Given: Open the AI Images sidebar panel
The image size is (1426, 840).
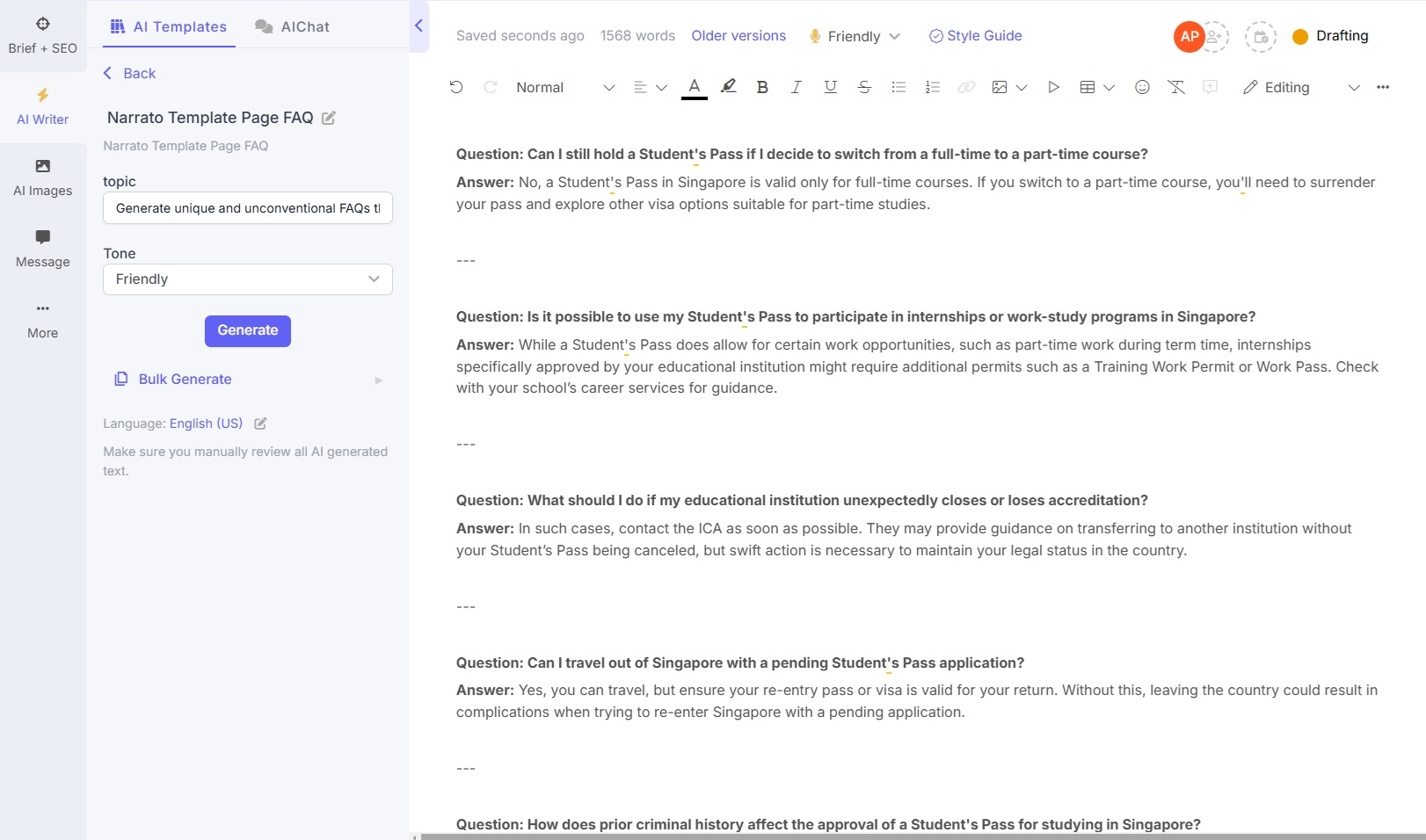Looking at the screenshot, I should (x=42, y=178).
